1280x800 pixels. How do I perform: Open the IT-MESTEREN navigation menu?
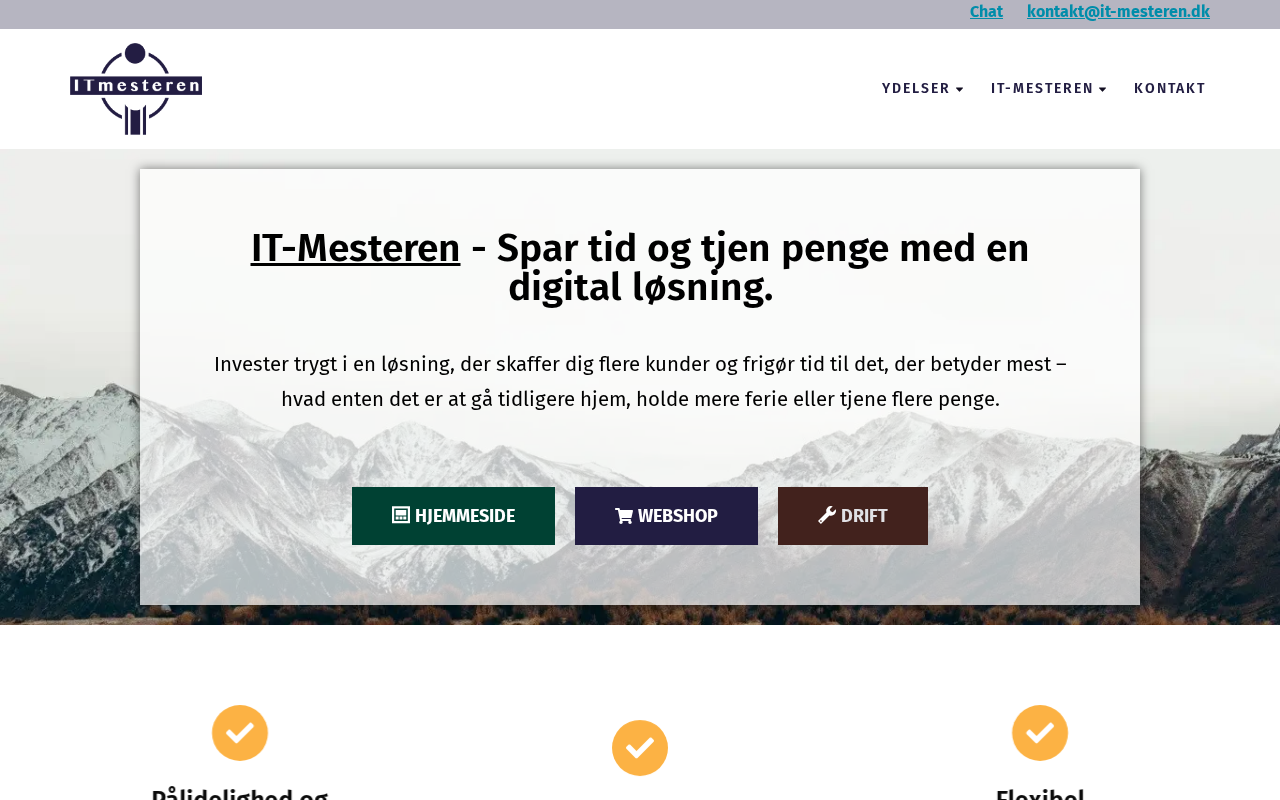1049,89
